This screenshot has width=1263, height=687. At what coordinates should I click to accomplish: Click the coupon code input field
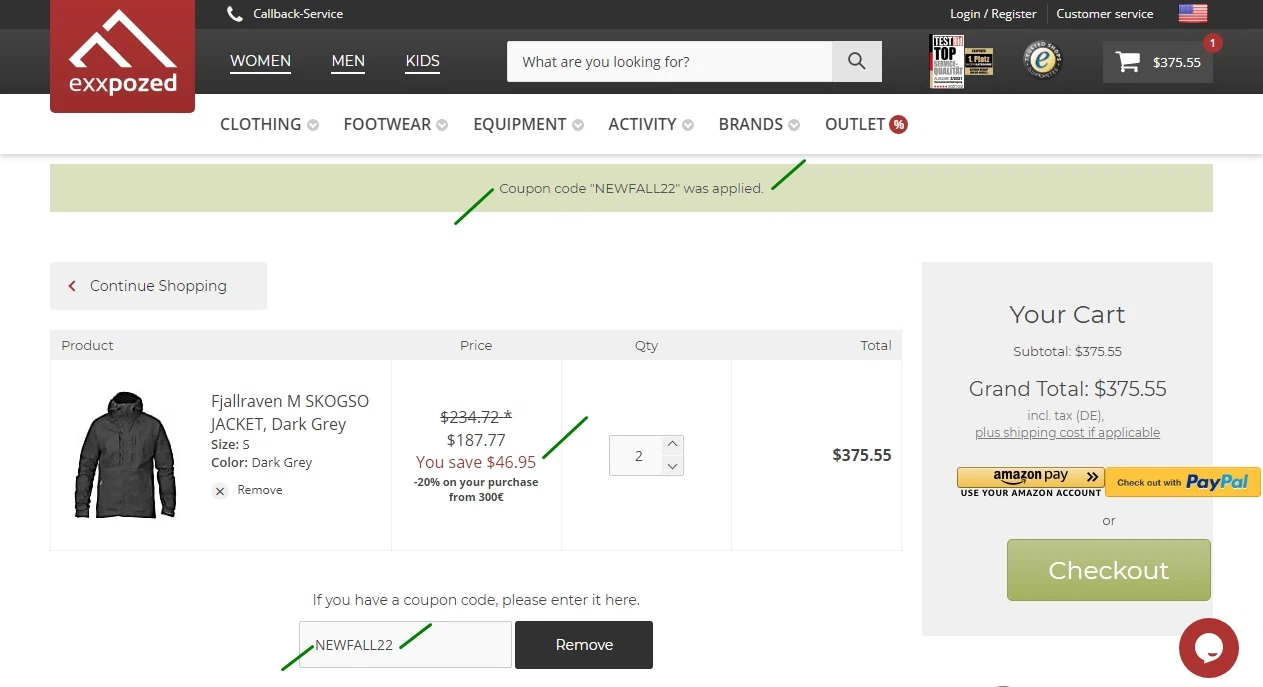click(x=405, y=645)
